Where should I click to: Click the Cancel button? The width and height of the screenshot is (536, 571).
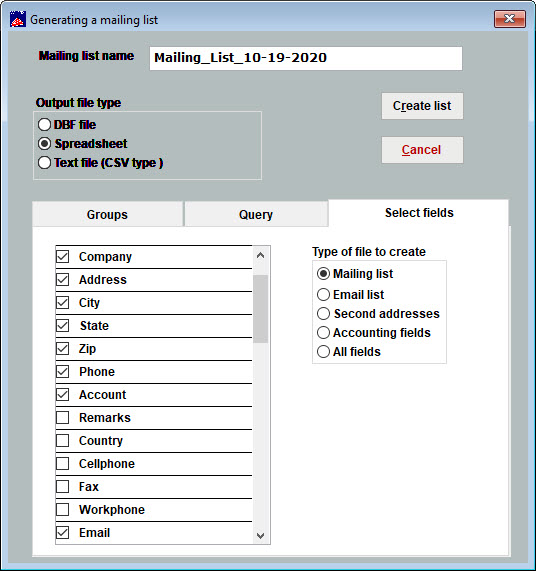(x=422, y=150)
